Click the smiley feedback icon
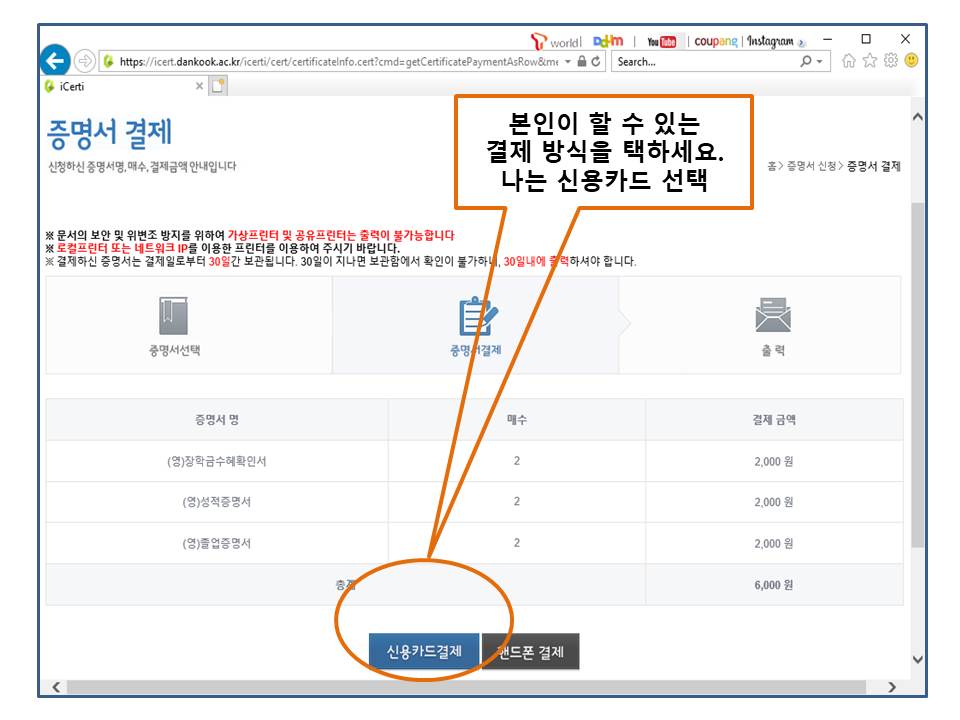 (x=911, y=61)
